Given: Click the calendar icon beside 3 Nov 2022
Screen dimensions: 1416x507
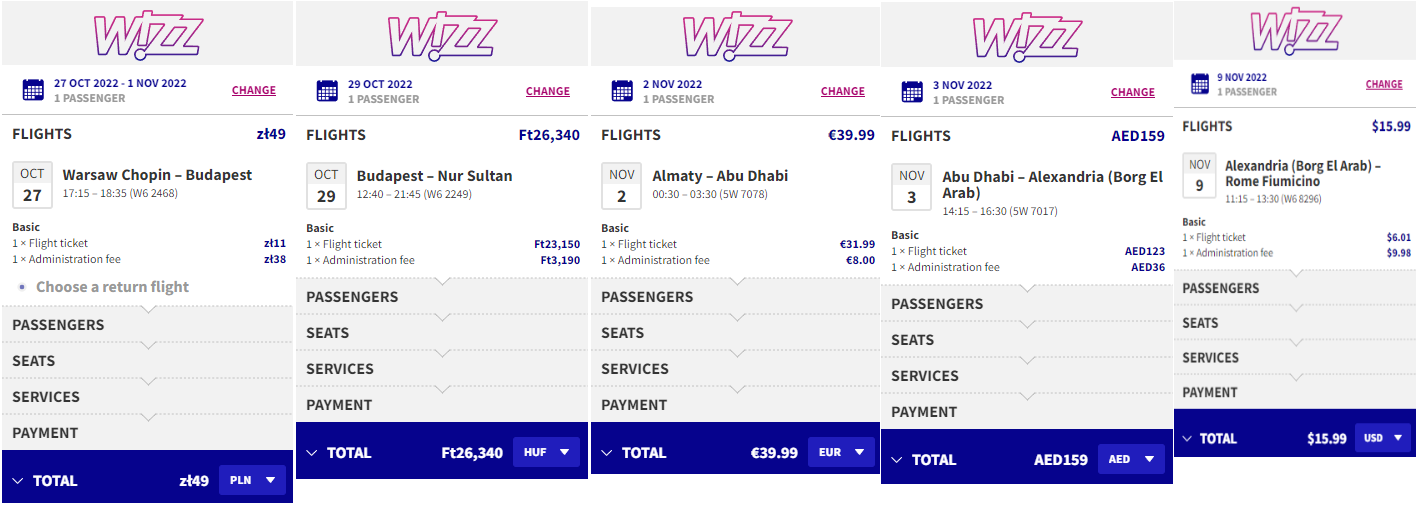Looking at the screenshot, I should [x=912, y=92].
